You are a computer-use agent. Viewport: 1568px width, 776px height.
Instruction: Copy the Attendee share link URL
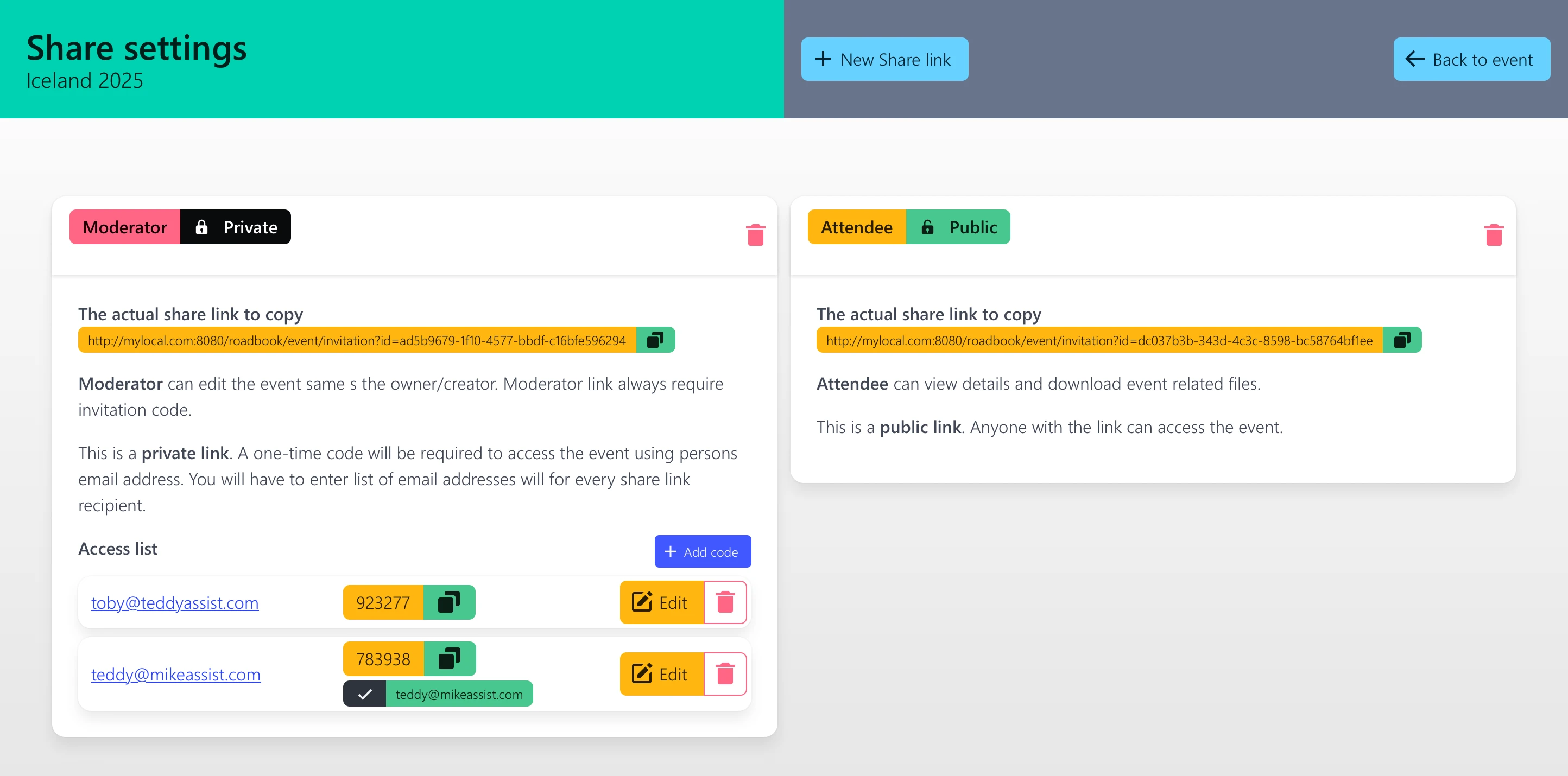(x=1401, y=340)
